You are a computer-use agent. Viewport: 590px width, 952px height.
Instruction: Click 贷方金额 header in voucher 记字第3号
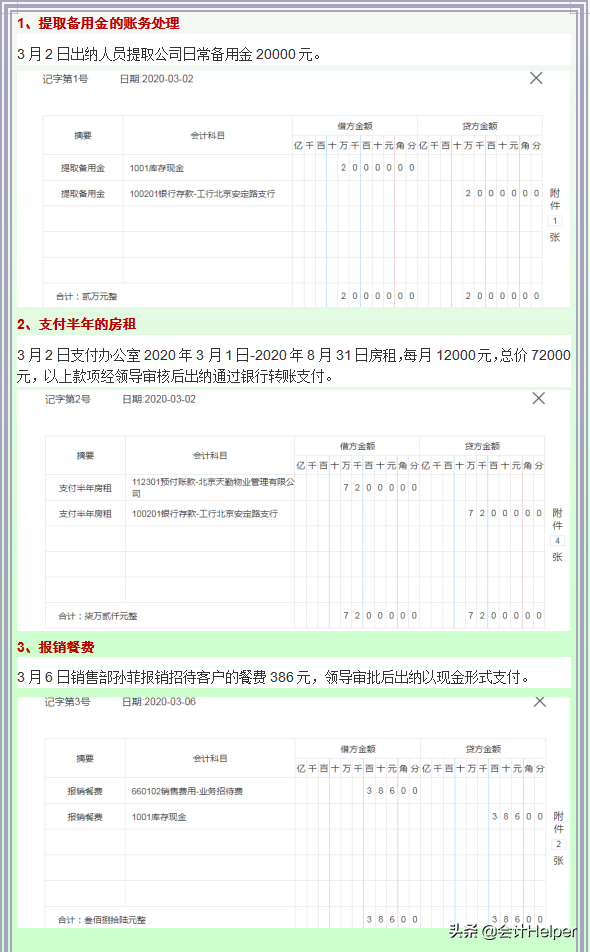point(483,749)
